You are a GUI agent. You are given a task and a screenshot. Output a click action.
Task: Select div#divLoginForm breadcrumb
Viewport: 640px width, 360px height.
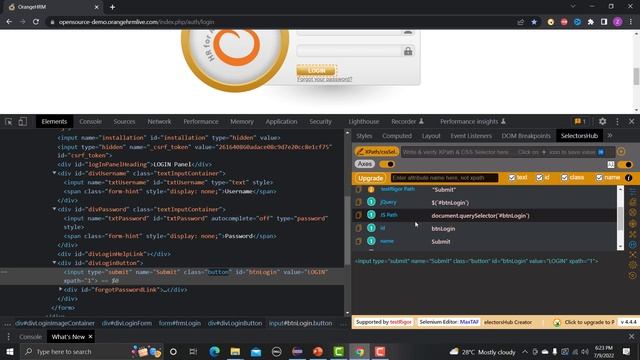[127, 323]
